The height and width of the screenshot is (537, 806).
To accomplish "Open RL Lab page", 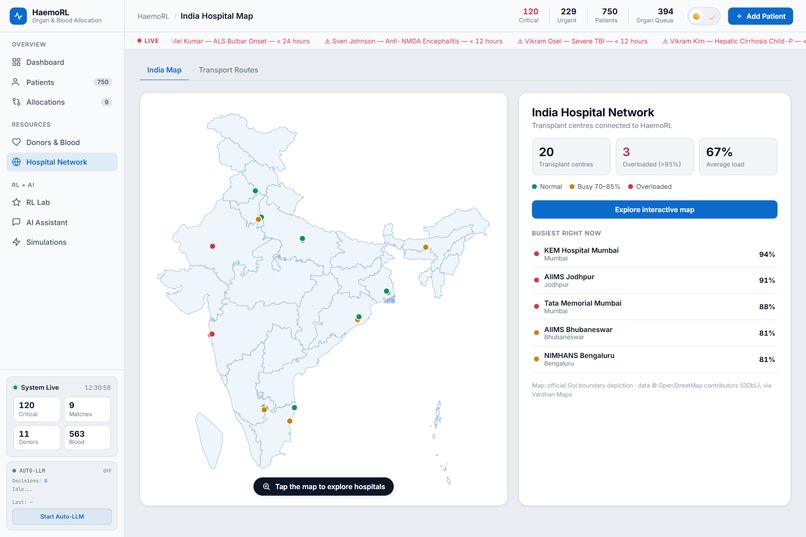I will [62, 202].
